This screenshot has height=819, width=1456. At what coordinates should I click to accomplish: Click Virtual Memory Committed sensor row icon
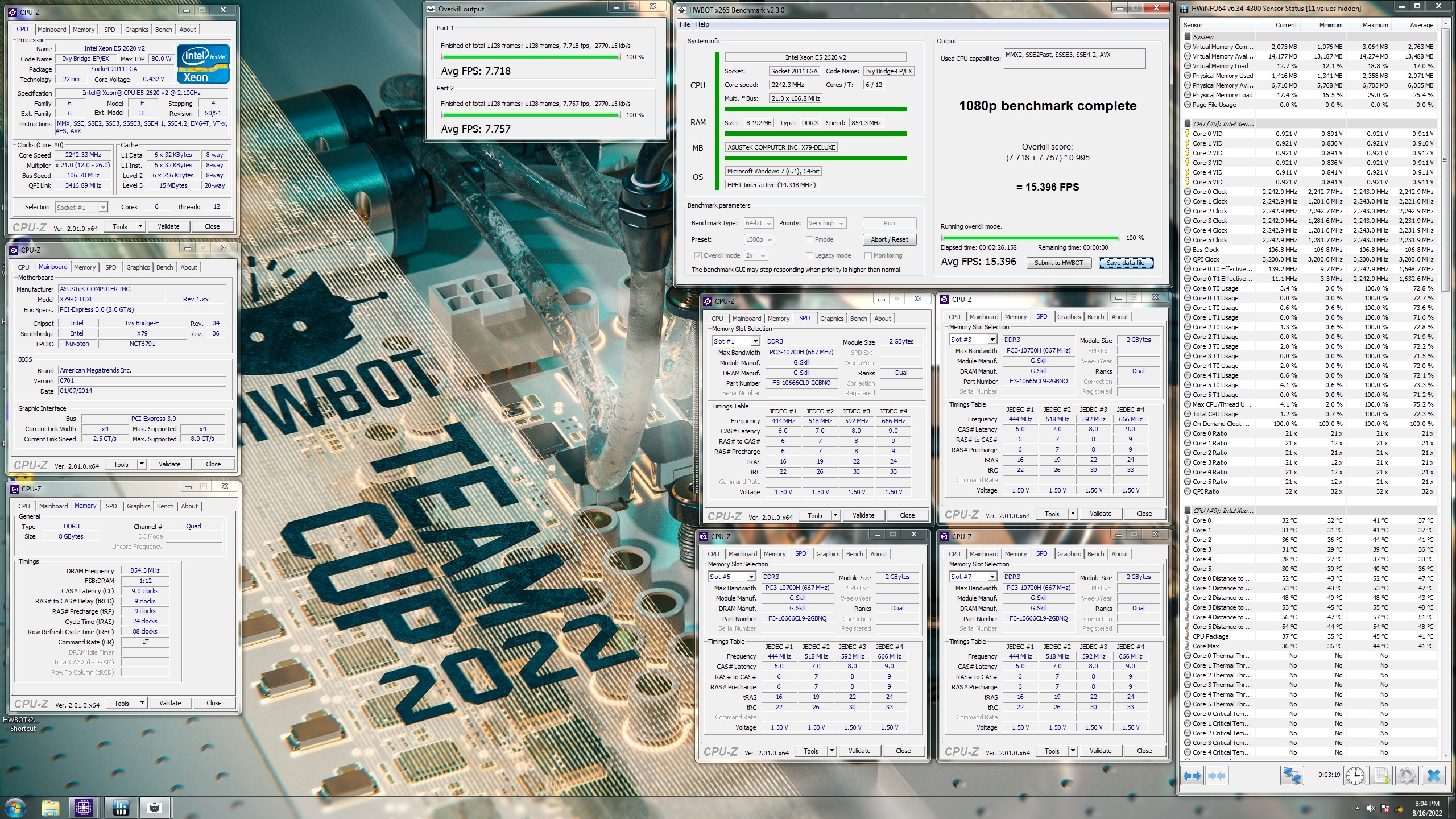1187,47
